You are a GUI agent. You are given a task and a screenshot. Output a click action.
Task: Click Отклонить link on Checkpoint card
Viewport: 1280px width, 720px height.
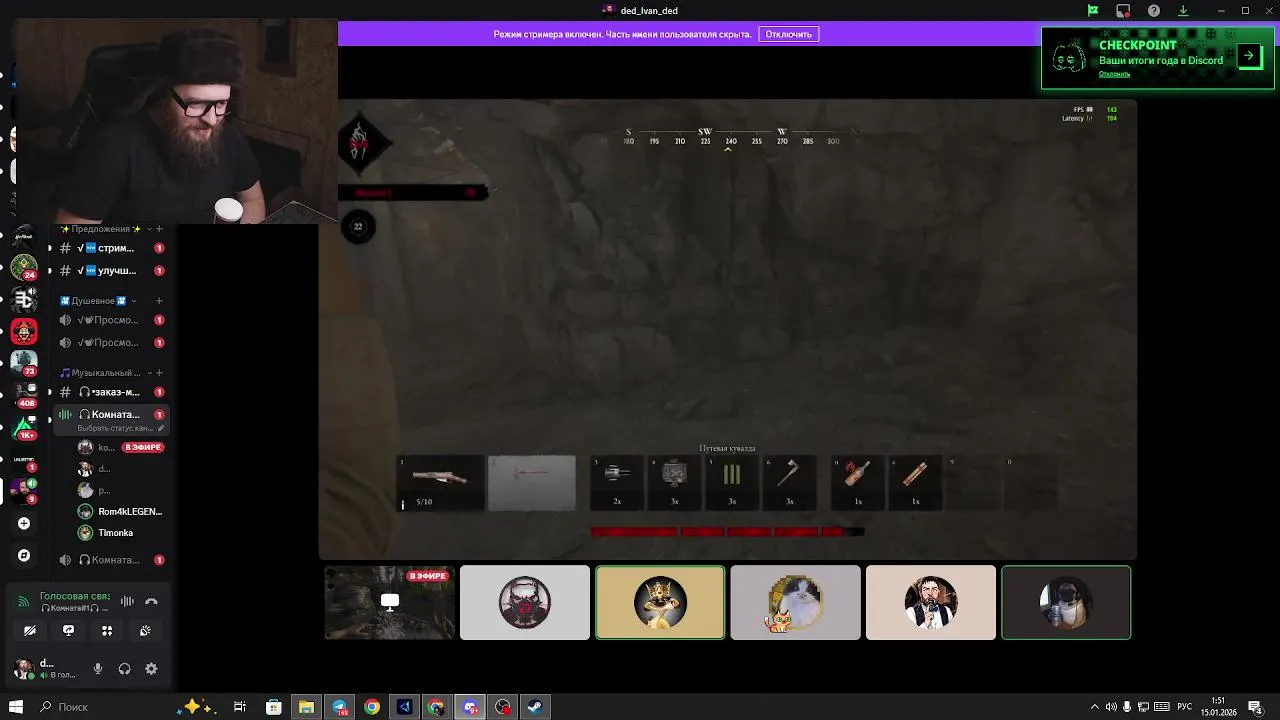tap(1114, 74)
